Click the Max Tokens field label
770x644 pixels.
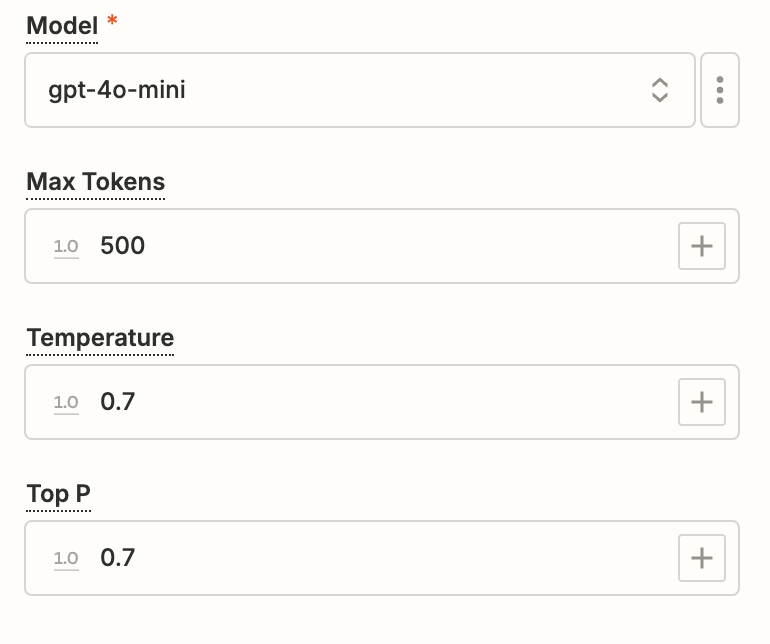(96, 182)
